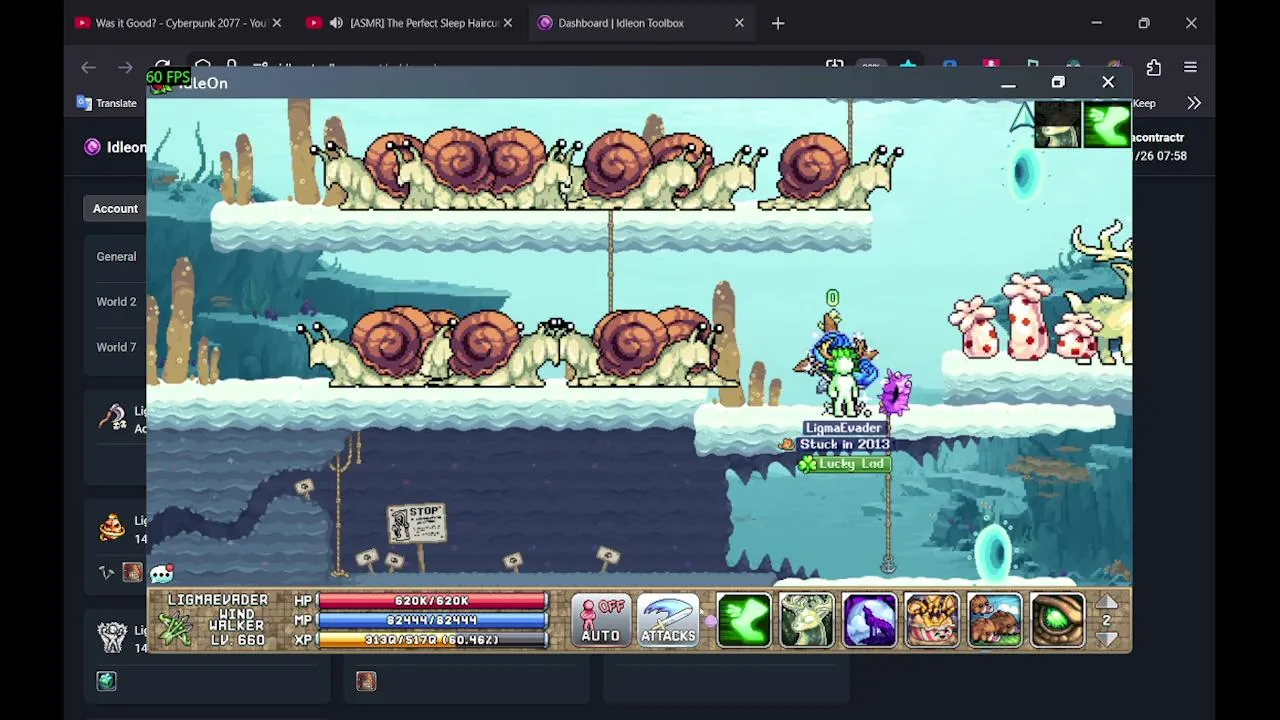Click the Idleon Toolbox logo
The height and width of the screenshot is (720, 1280).
click(x=93, y=147)
